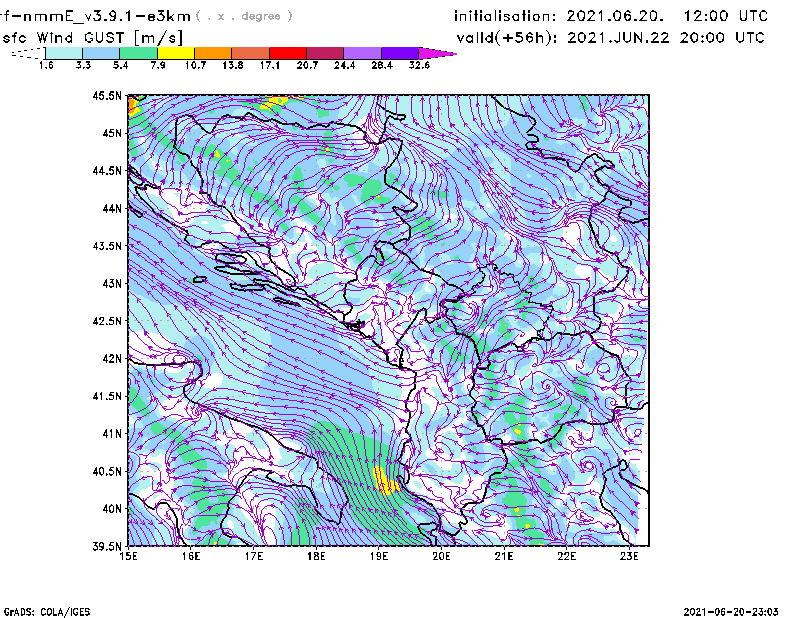This screenshot has width=800, height=618.
Task: Click the yellow gust maximum near 19E 40.5N
Action: 386,482
